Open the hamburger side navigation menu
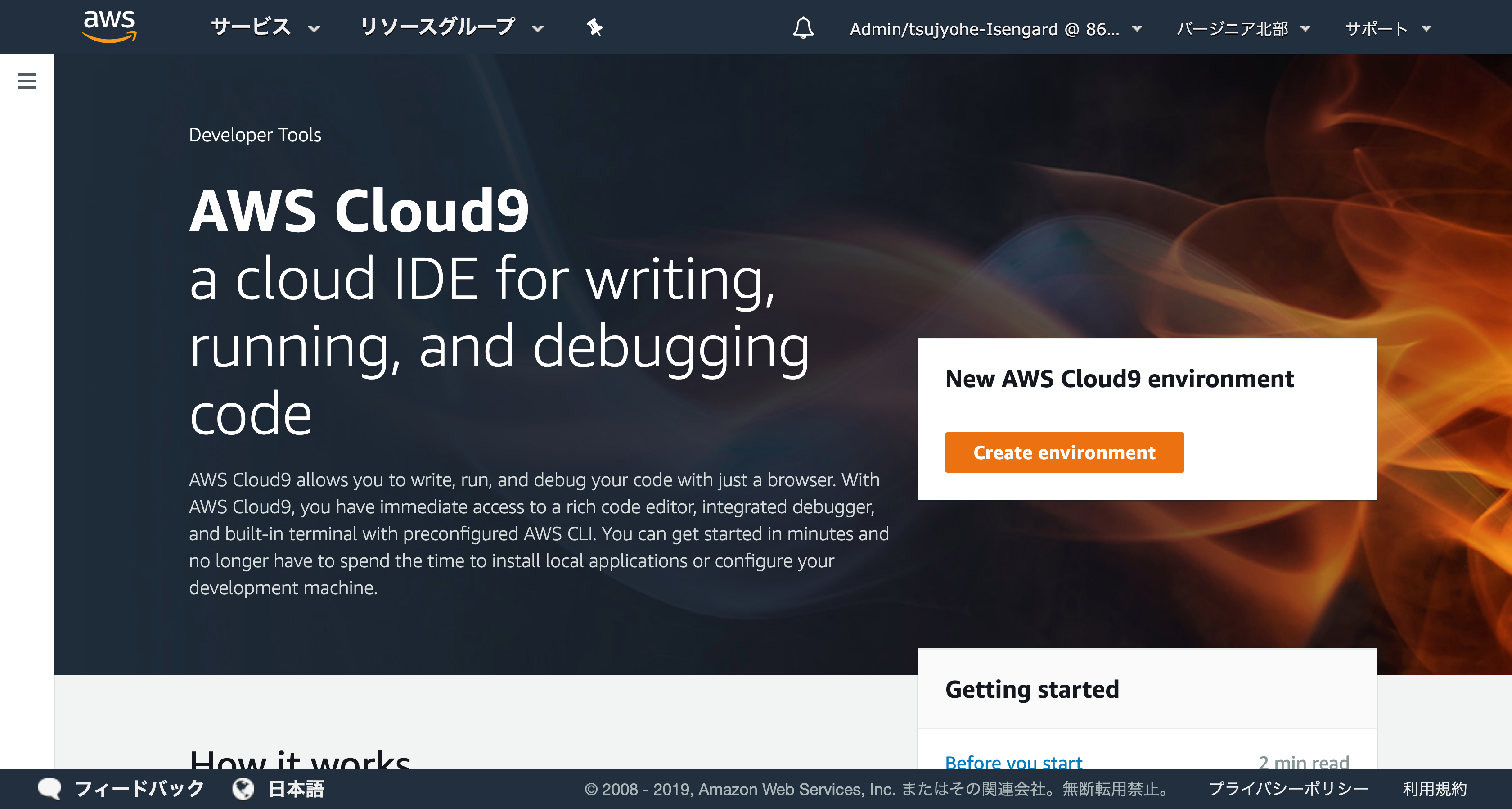Image resolution: width=1512 pixels, height=809 pixels. coord(27,81)
